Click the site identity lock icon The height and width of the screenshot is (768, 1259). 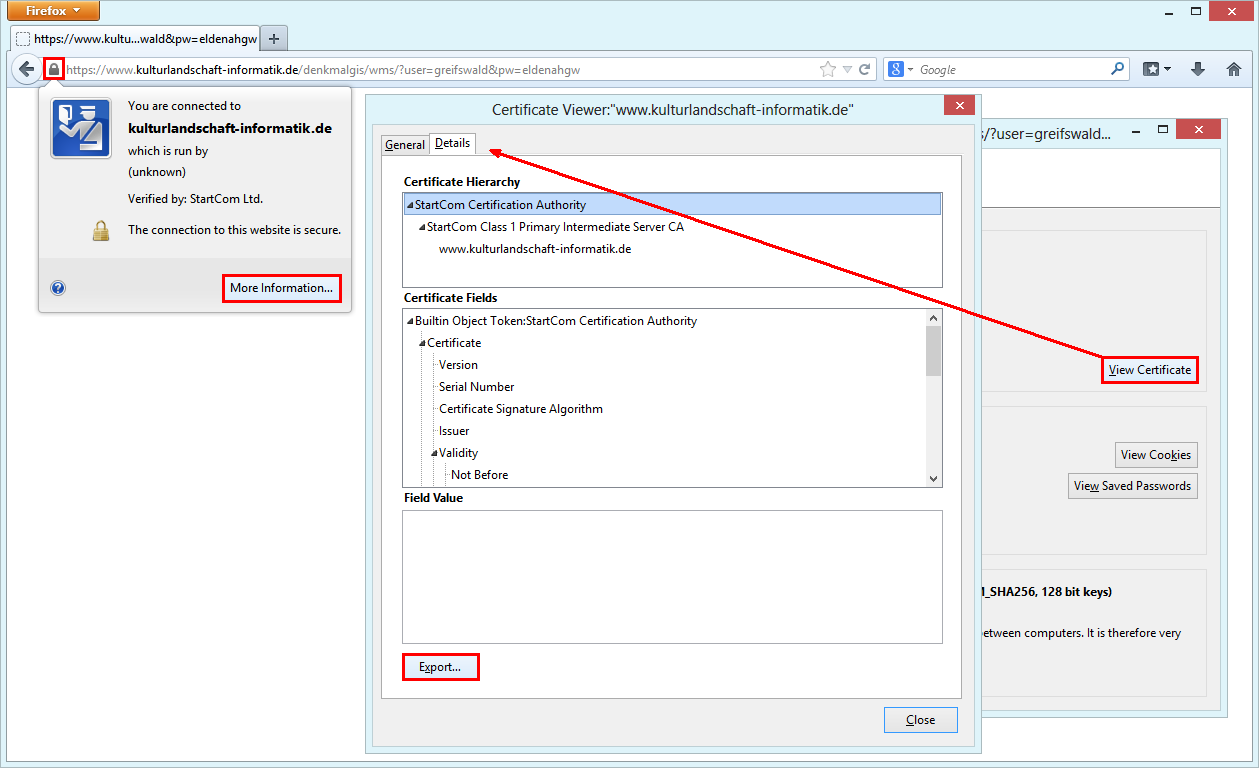(53, 68)
